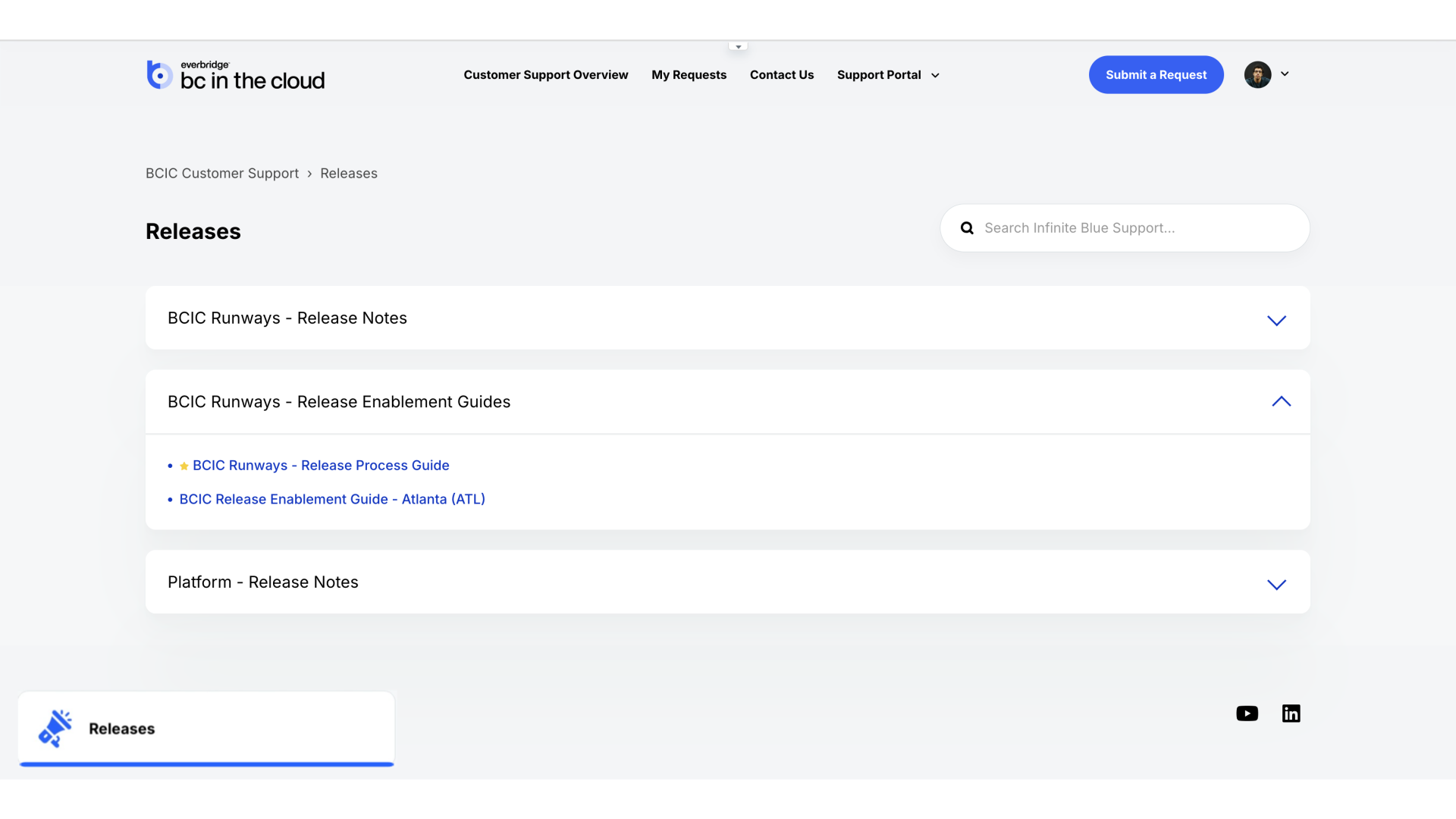The height and width of the screenshot is (819, 1456).
Task: Click Platform - Release Notes heading
Action: [x=263, y=582]
